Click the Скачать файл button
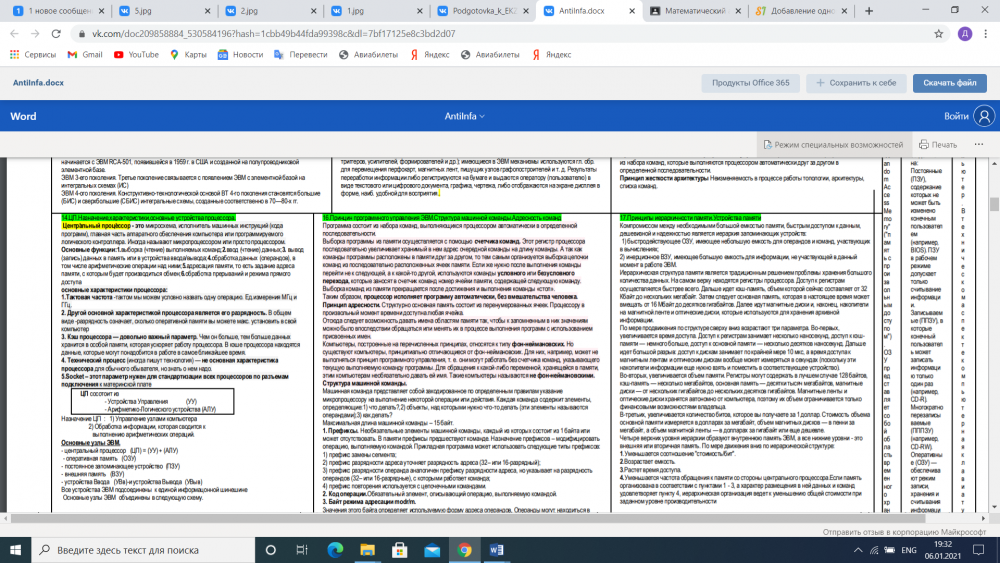 click(x=950, y=83)
